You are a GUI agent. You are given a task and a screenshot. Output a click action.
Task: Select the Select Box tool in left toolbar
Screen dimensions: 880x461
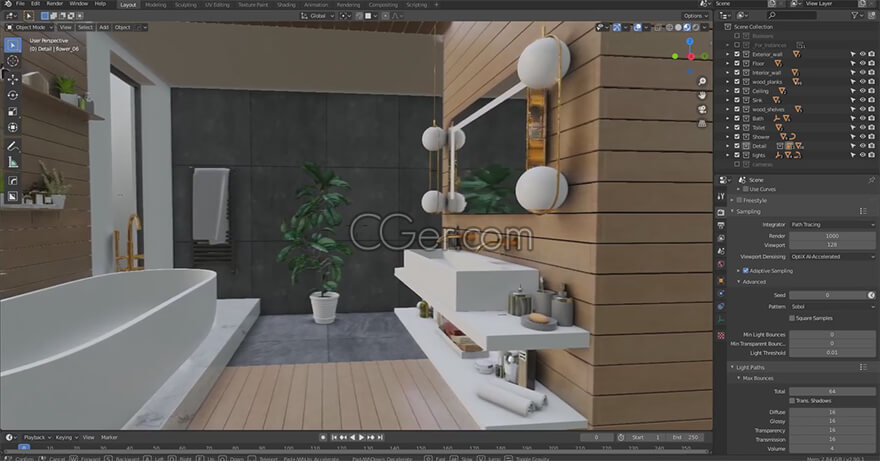[12, 45]
